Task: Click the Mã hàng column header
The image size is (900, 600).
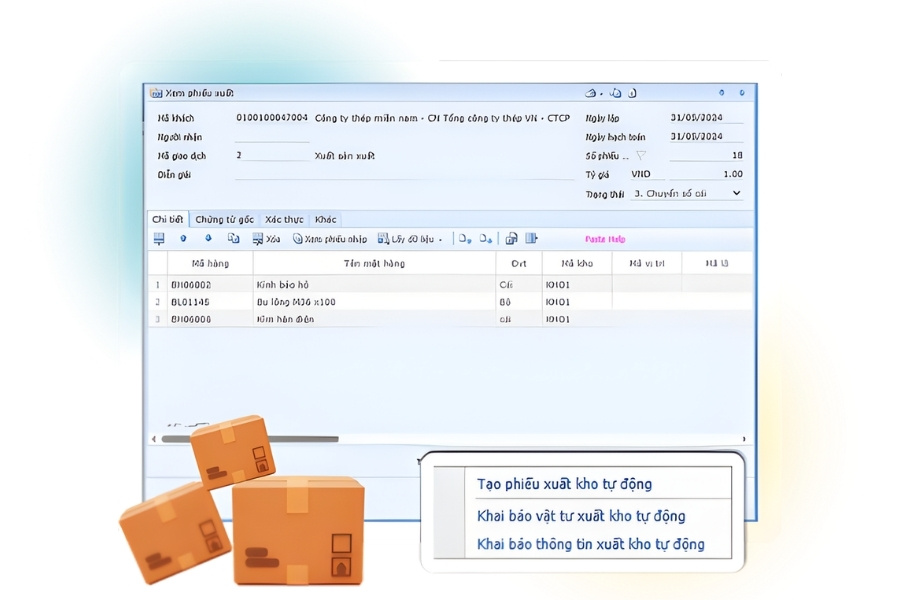Action: 210,264
